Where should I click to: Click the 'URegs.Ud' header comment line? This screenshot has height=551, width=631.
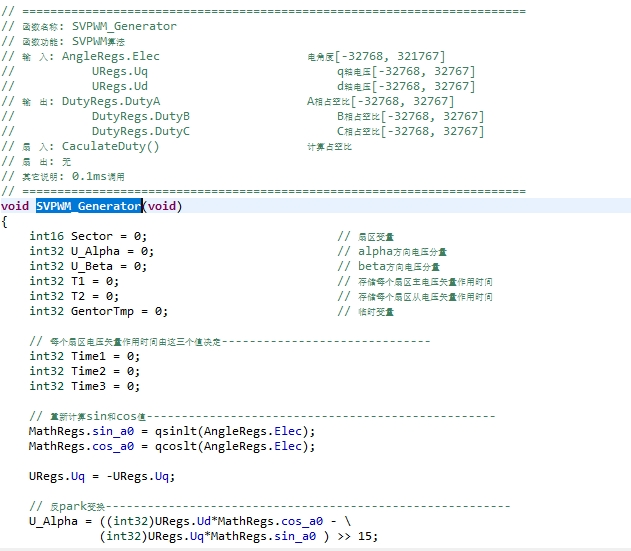pos(120,86)
